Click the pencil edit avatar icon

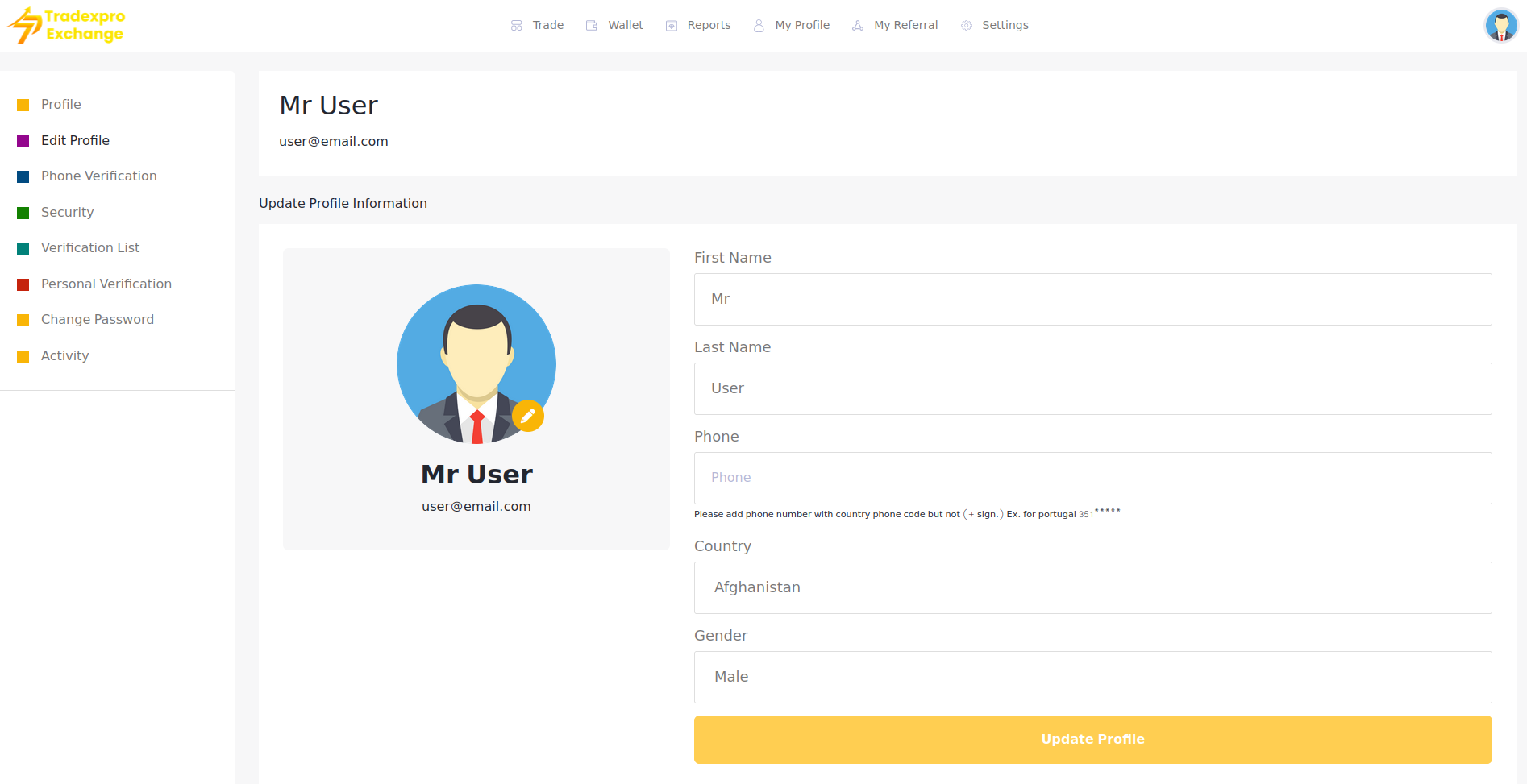[x=528, y=416]
